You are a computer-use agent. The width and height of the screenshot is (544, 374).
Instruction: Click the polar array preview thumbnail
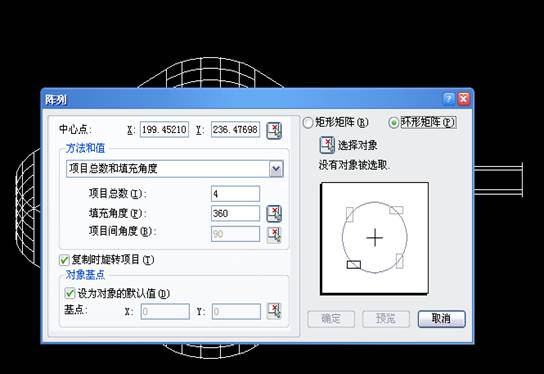(x=374, y=238)
